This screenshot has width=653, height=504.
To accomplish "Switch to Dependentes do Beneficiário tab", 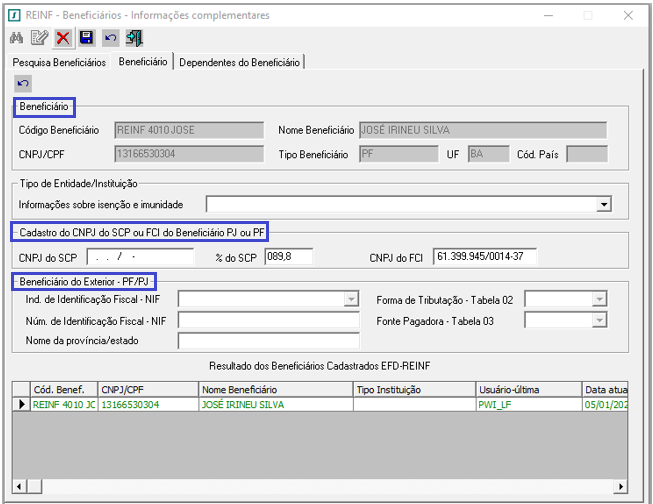I will [x=239, y=62].
